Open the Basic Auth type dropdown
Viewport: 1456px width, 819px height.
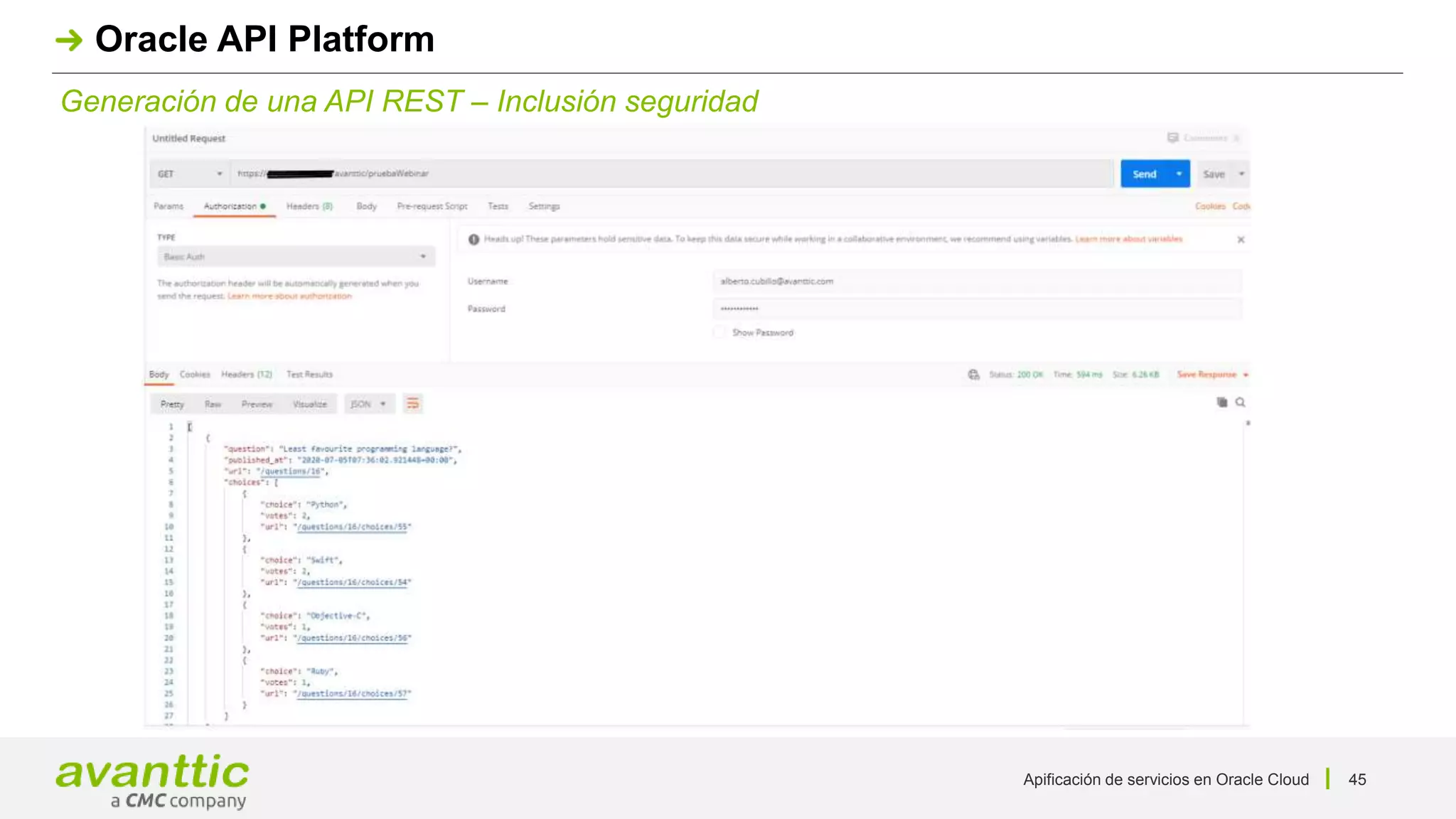pyautogui.click(x=296, y=257)
